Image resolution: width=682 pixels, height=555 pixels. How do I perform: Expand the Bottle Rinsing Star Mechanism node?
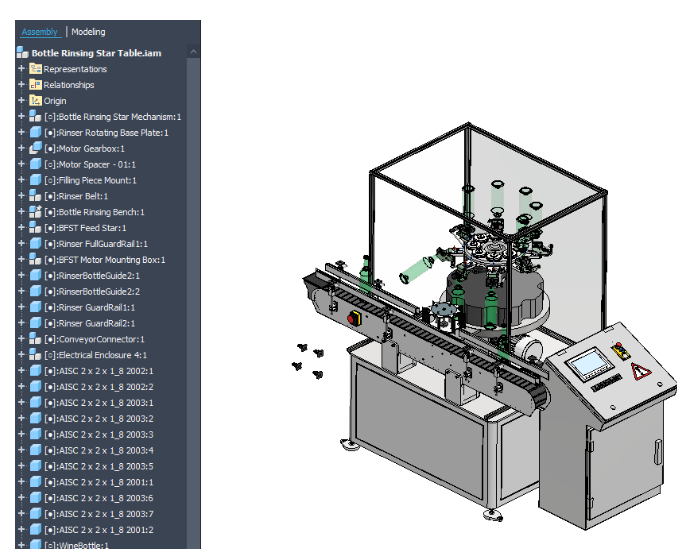(21, 117)
